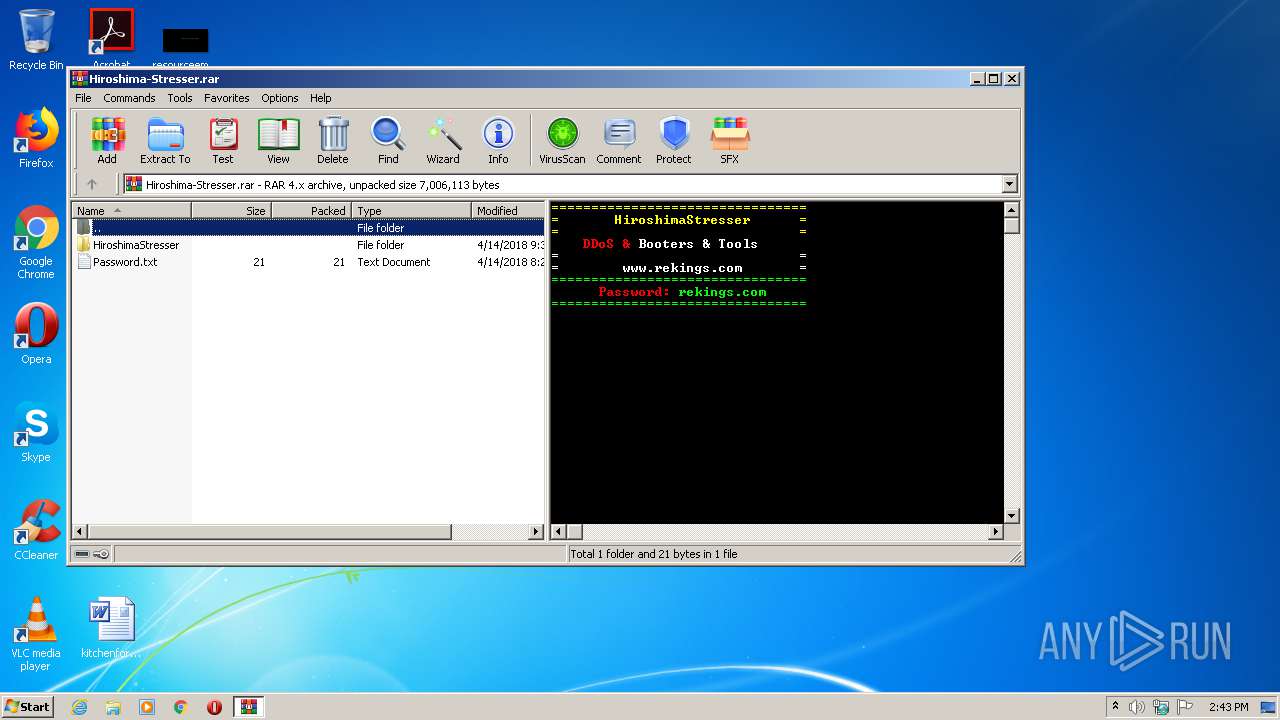This screenshot has width=1280, height=720.
Task: Select the Password.txt file row
Action: [x=309, y=262]
